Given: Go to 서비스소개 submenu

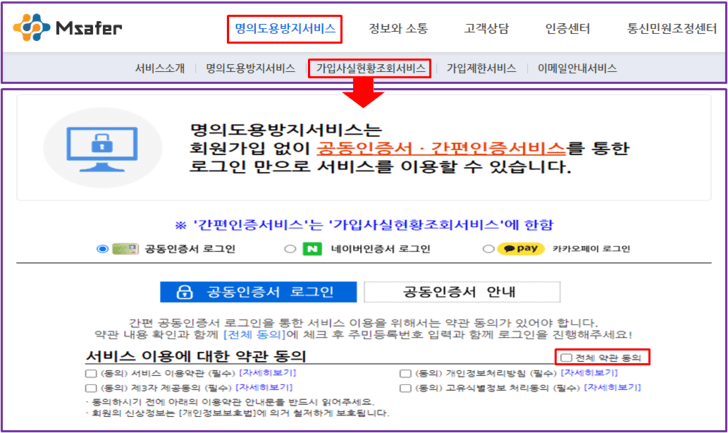Looking at the screenshot, I should point(160,69).
